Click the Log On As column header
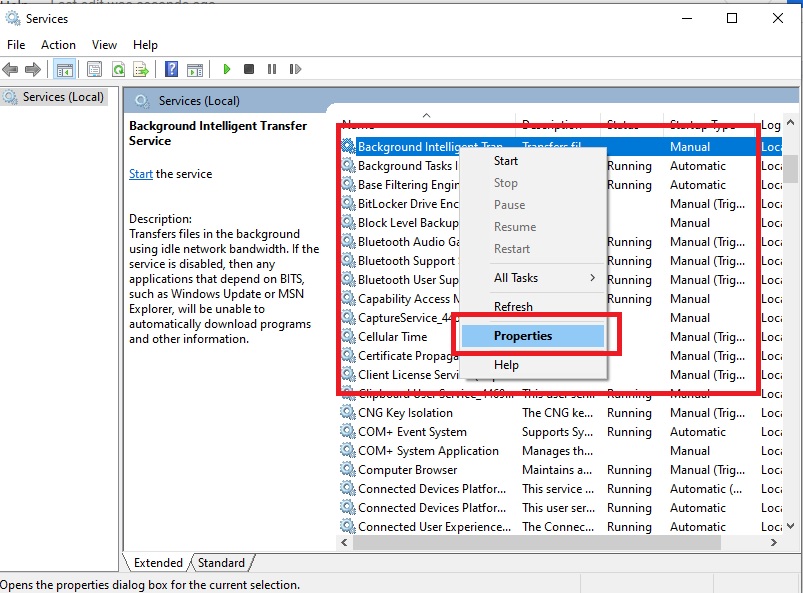The image size is (803, 593). click(x=770, y=125)
